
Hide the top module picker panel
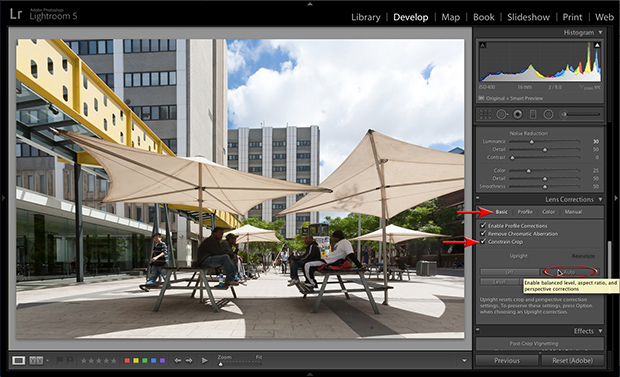pyautogui.click(x=310, y=4)
